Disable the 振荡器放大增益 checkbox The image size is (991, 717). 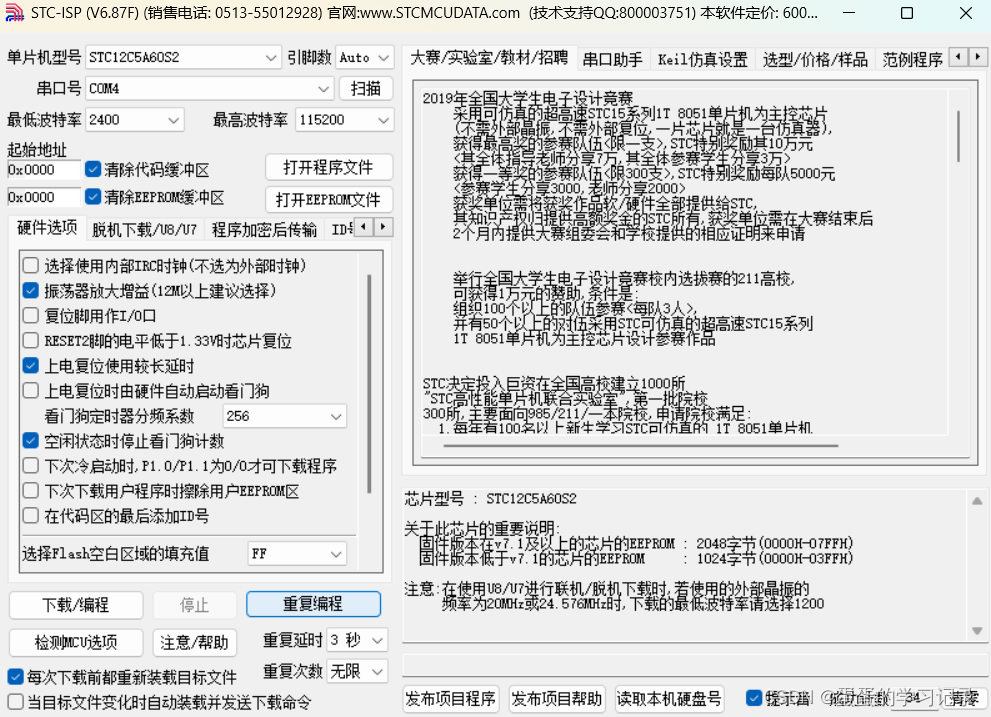(x=32, y=291)
